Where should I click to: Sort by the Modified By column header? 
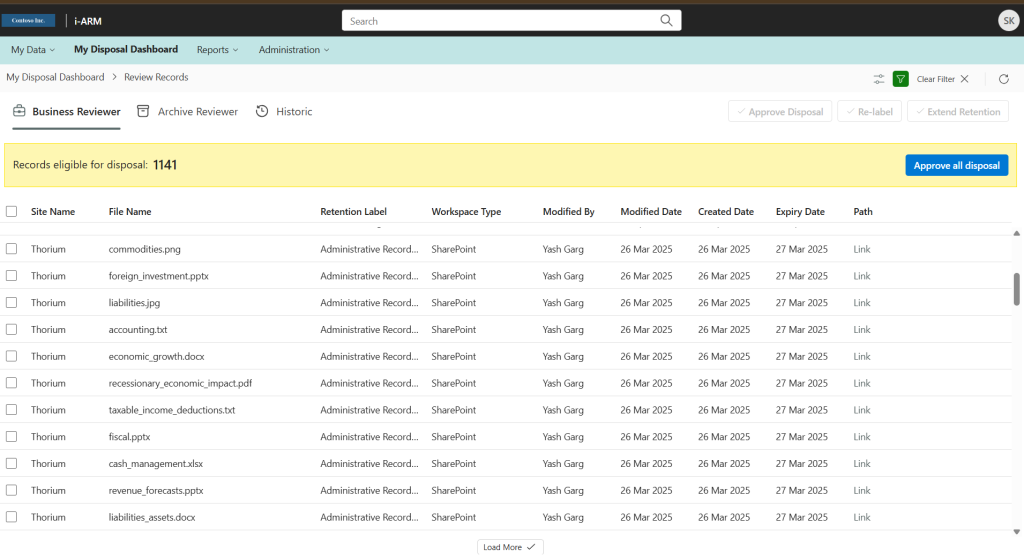point(569,212)
